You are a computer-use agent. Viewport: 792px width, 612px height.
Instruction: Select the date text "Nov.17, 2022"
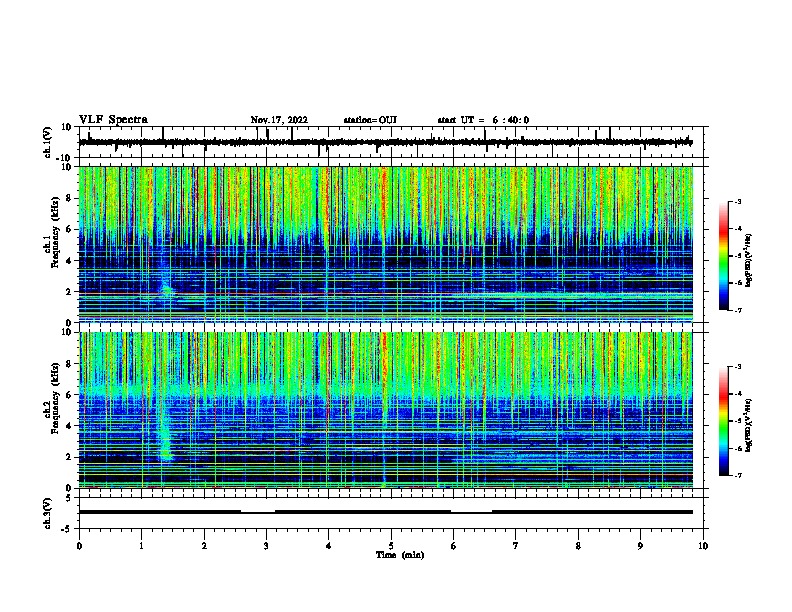(x=279, y=120)
